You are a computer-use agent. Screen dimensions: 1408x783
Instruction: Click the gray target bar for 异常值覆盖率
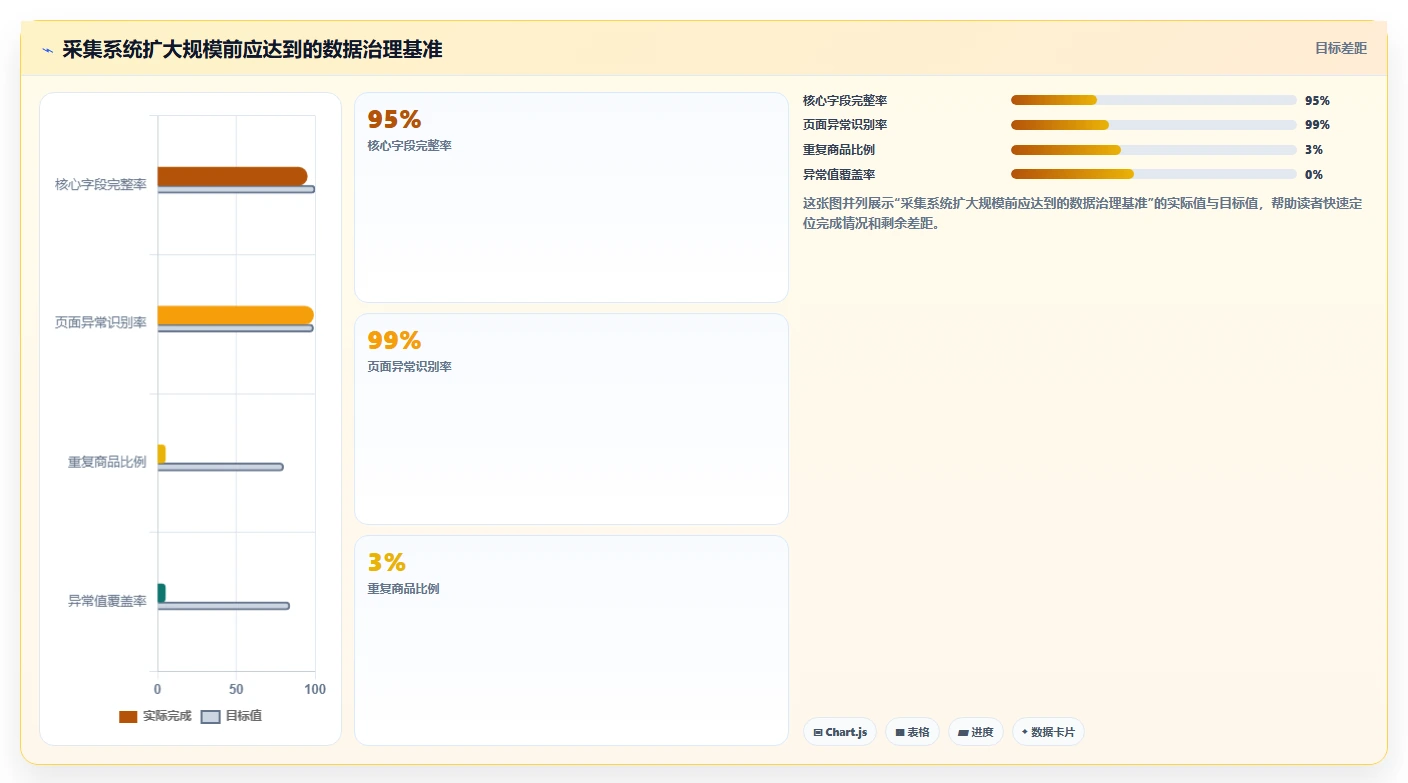click(223, 606)
